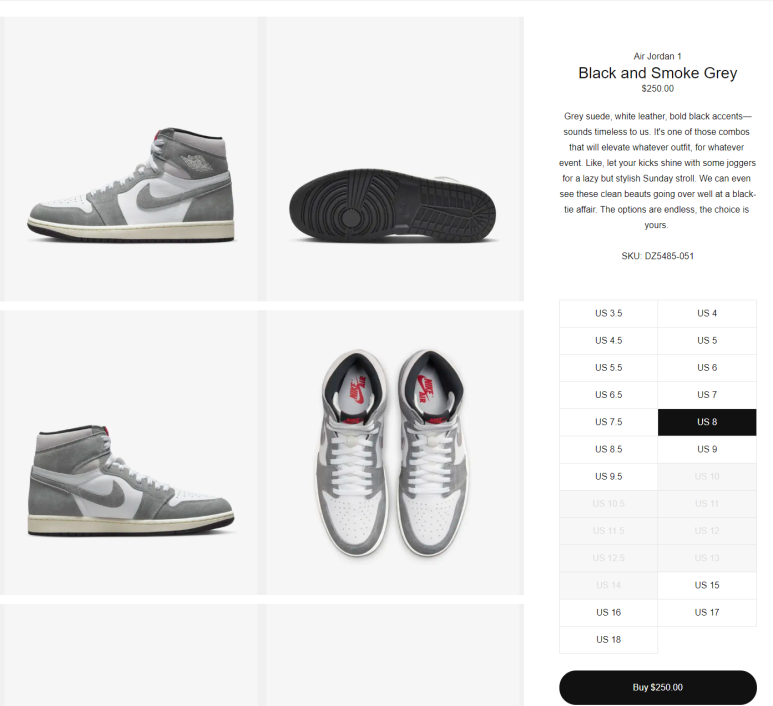Open the top-down pair image

click(x=394, y=452)
